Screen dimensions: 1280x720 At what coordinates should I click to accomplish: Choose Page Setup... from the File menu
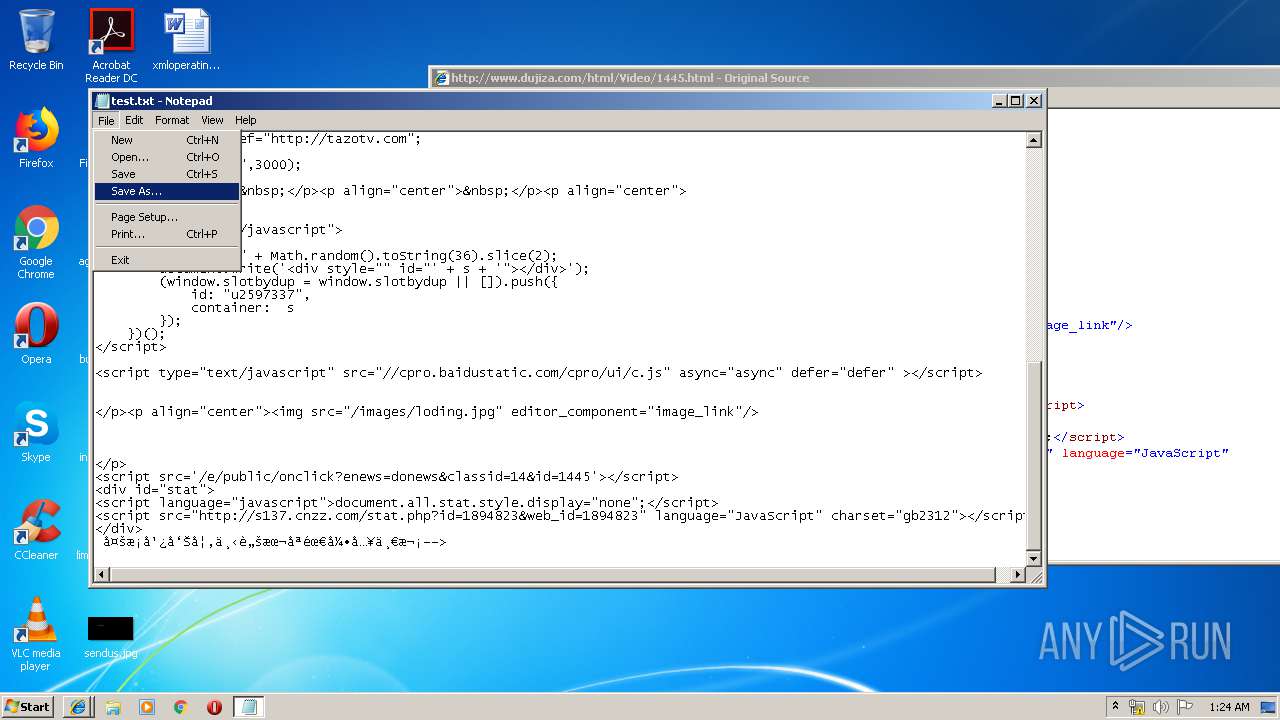tap(166, 217)
